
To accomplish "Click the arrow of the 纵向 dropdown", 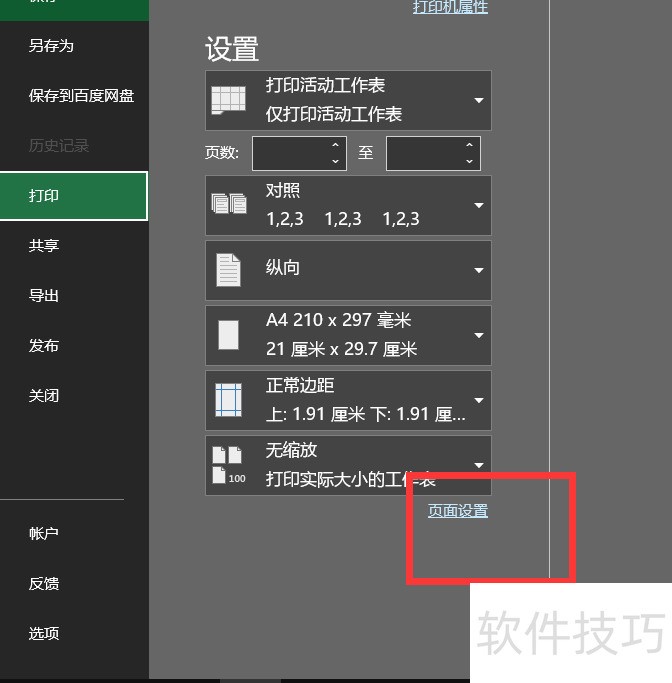I will point(479,270).
